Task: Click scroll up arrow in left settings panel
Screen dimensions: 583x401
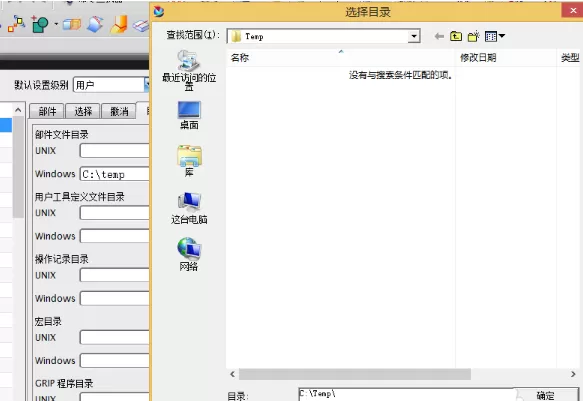Action: (x=18, y=110)
